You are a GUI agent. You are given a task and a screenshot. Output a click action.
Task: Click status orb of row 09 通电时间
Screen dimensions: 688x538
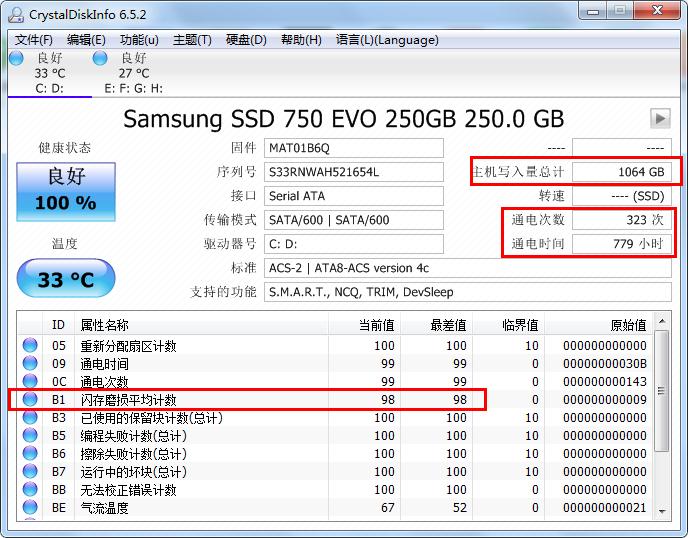click(30, 363)
